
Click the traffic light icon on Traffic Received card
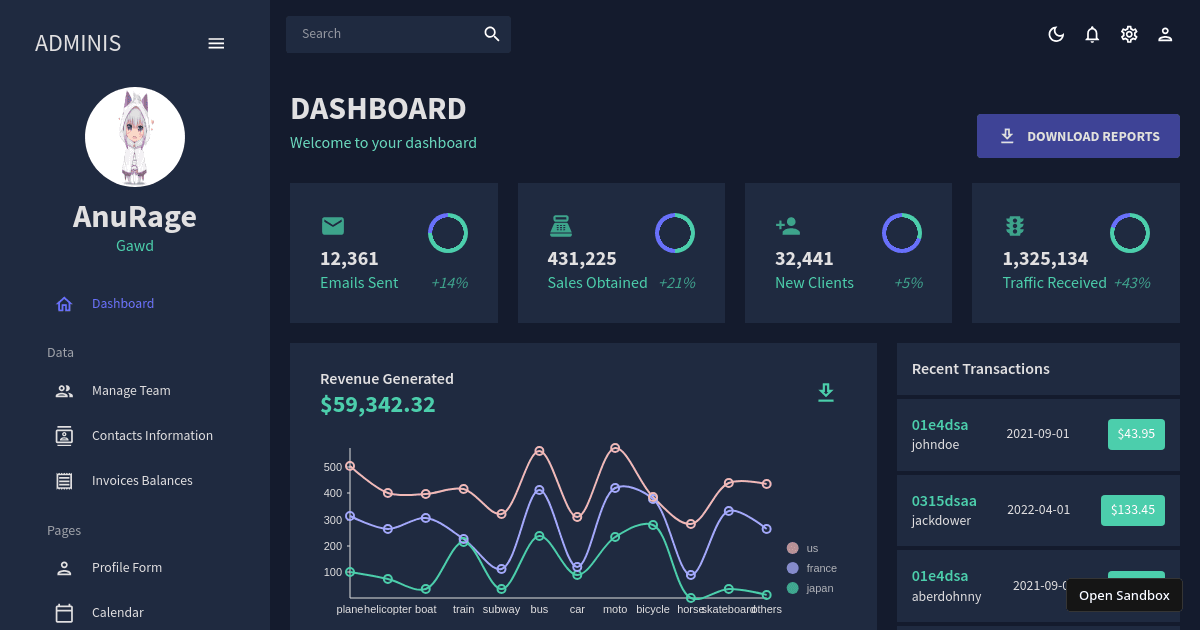pyautogui.click(x=1014, y=226)
